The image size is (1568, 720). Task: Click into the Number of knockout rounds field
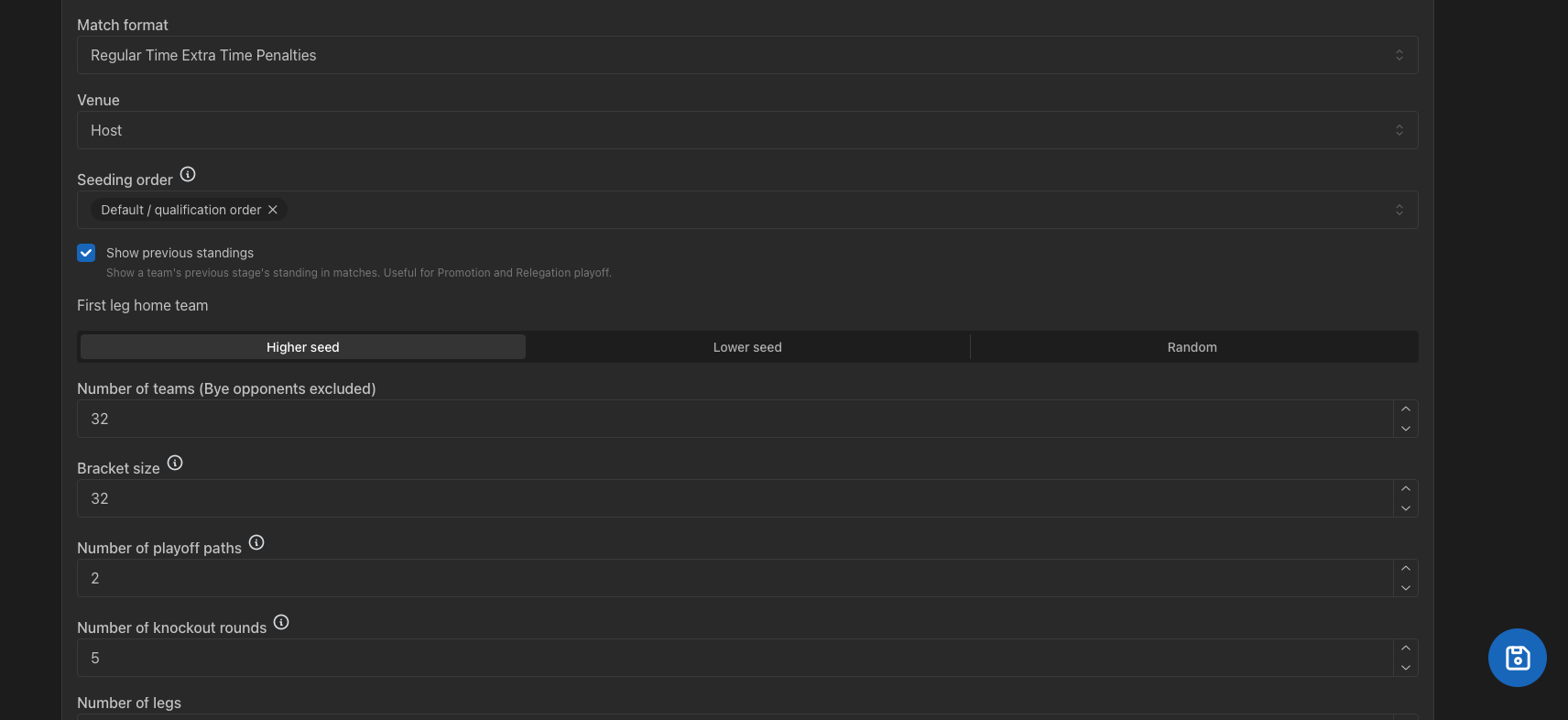click(733, 658)
